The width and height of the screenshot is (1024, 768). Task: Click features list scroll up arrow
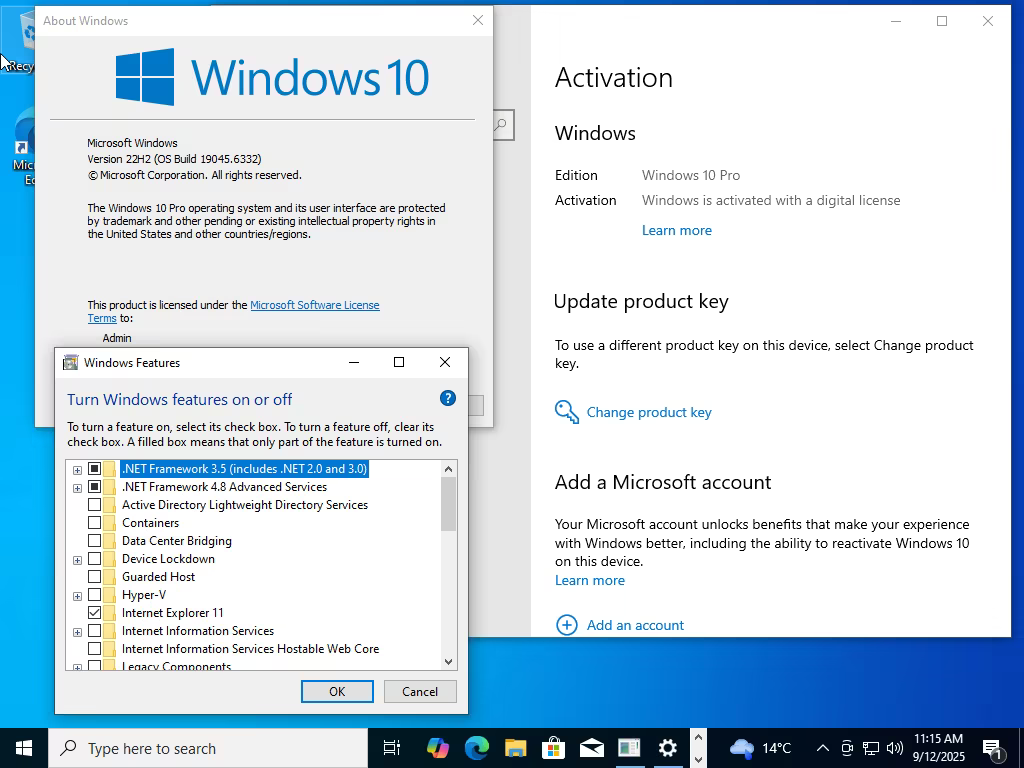pyautogui.click(x=449, y=468)
